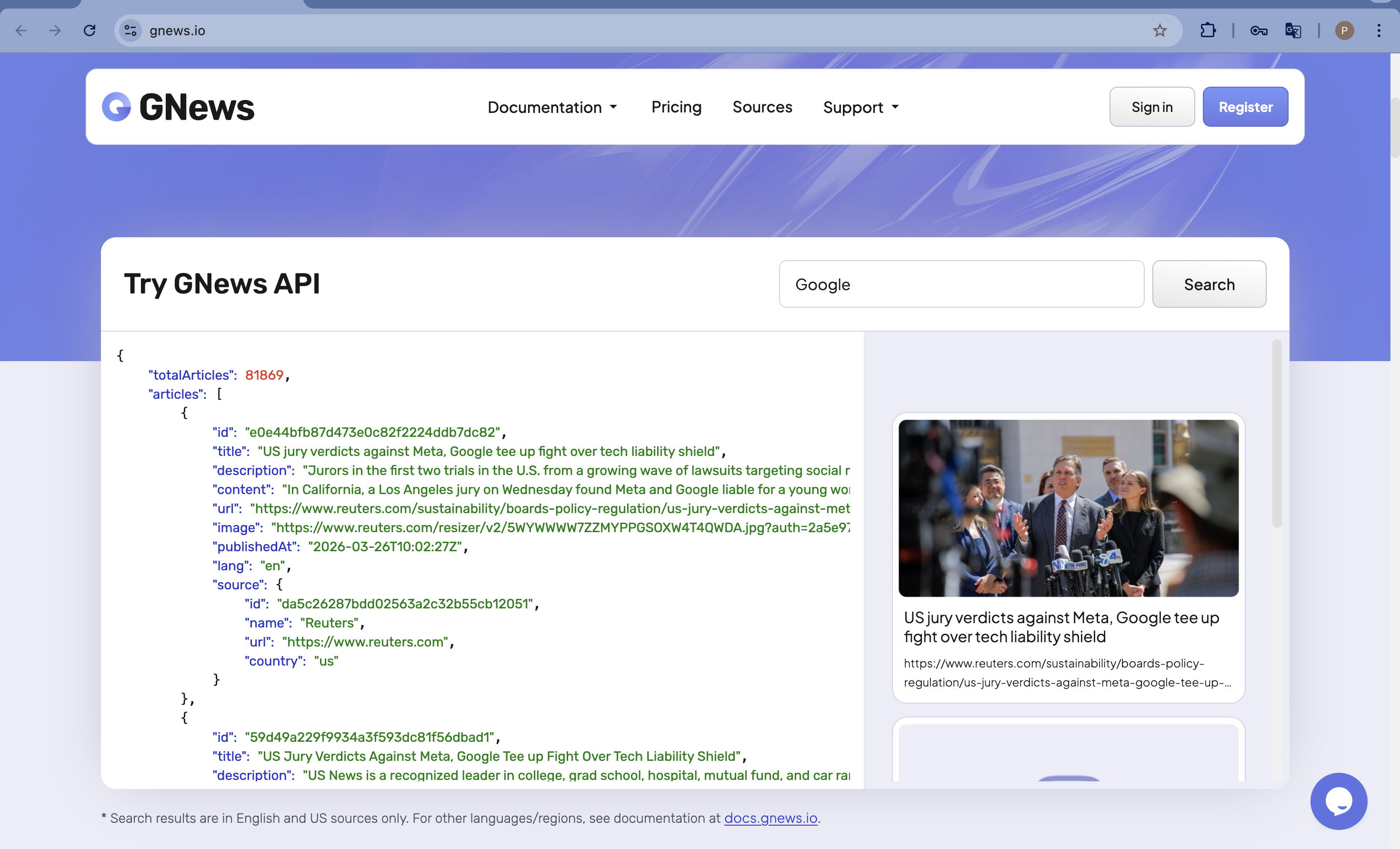Screen dimensions: 1400x849
Task: Open browser extensions puzzle icon
Action: pos(1209,30)
